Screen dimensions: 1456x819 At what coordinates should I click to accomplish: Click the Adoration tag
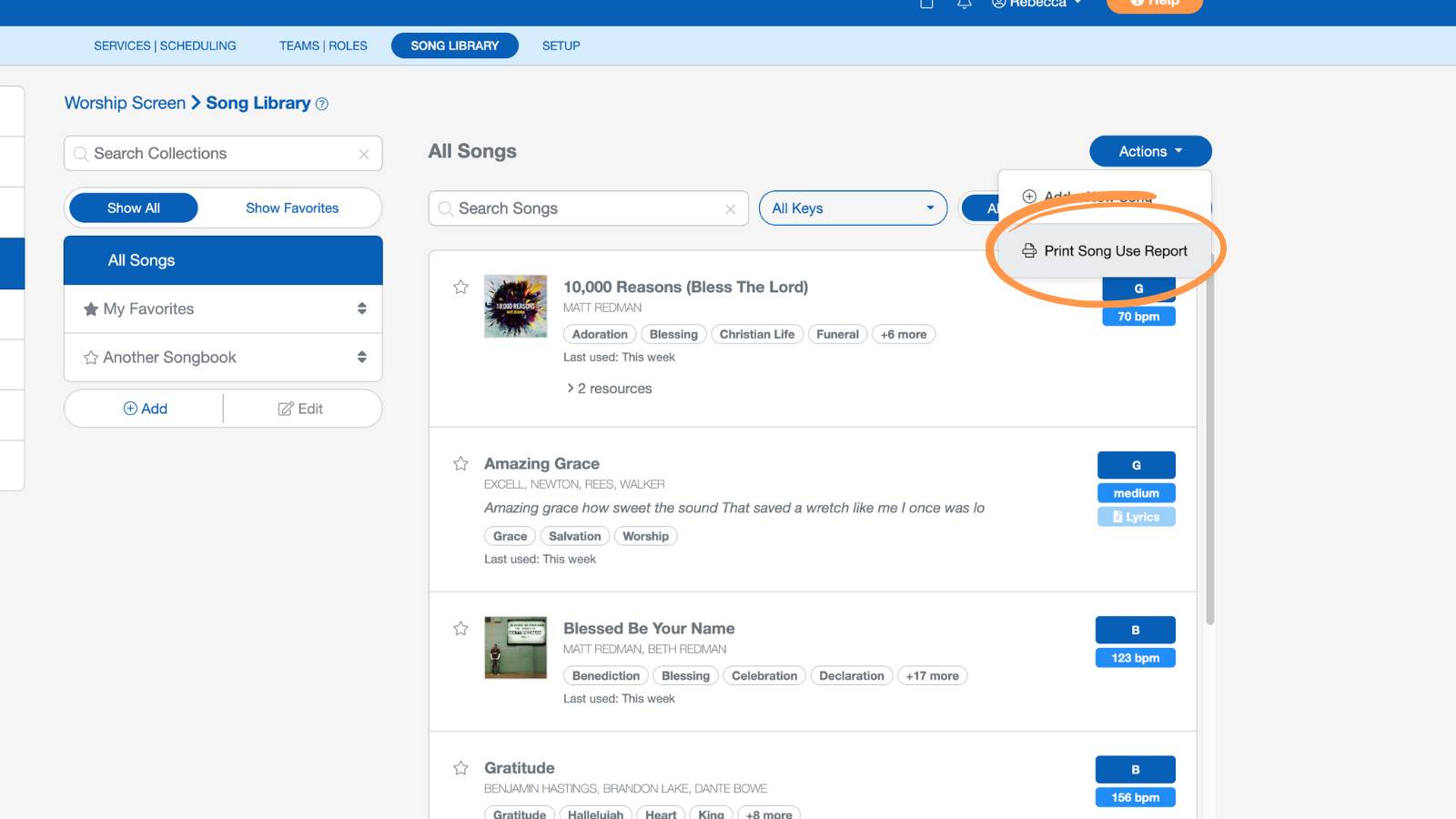click(600, 335)
